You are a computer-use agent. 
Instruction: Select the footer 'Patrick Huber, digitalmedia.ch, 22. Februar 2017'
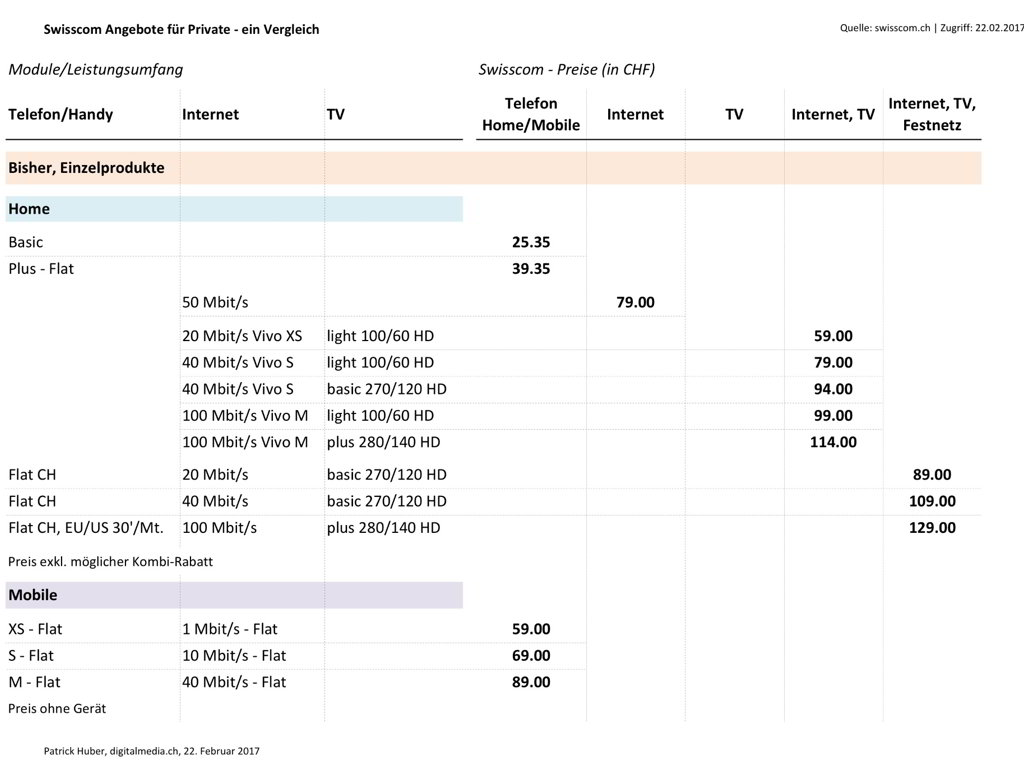point(152,751)
